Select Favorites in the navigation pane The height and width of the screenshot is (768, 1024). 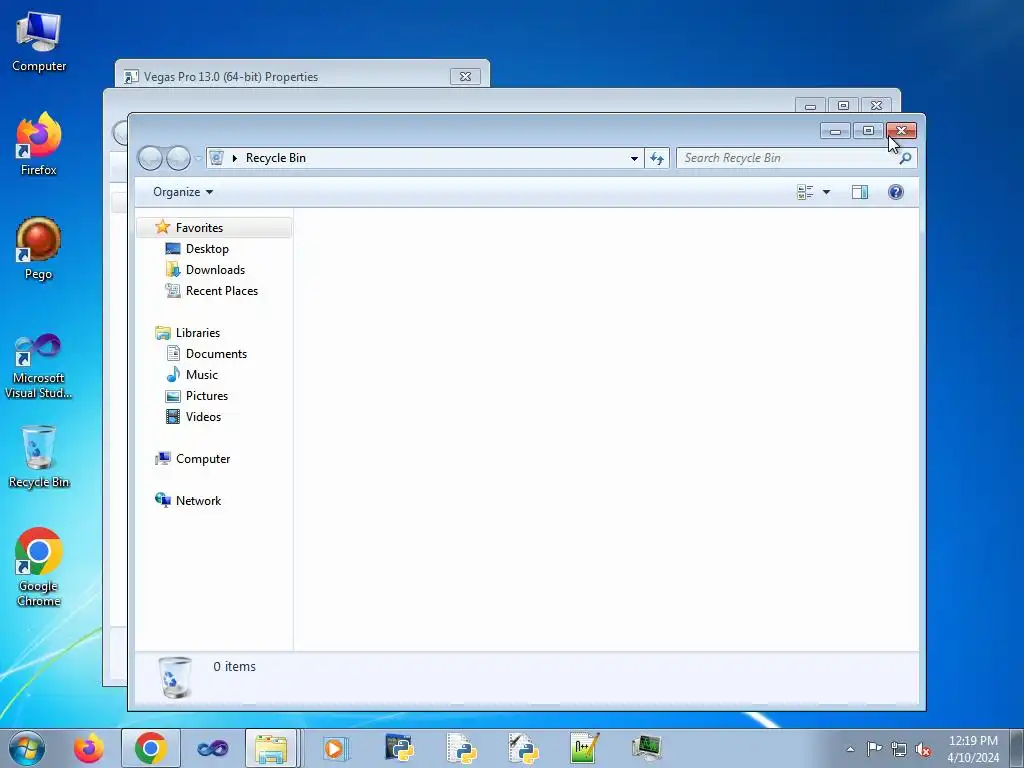(214, 227)
